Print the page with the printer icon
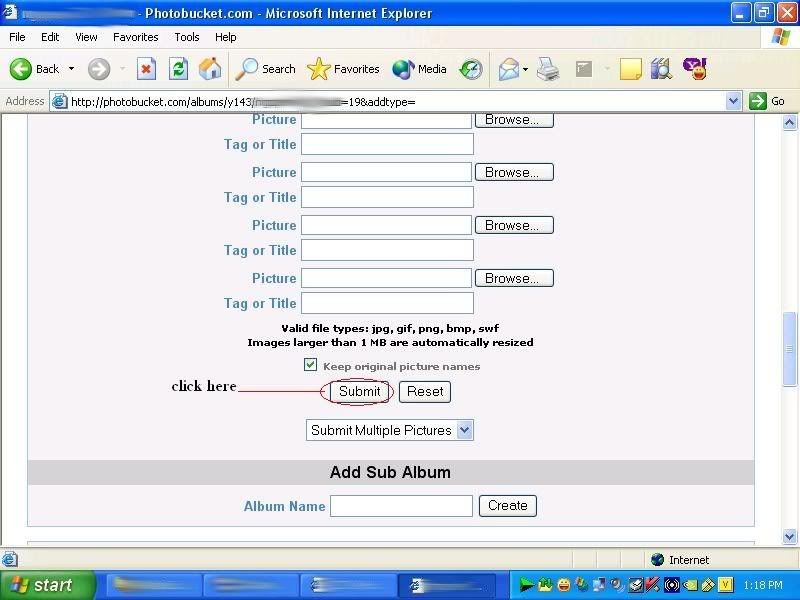The height and width of the screenshot is (600, 800). click(548, 69)
